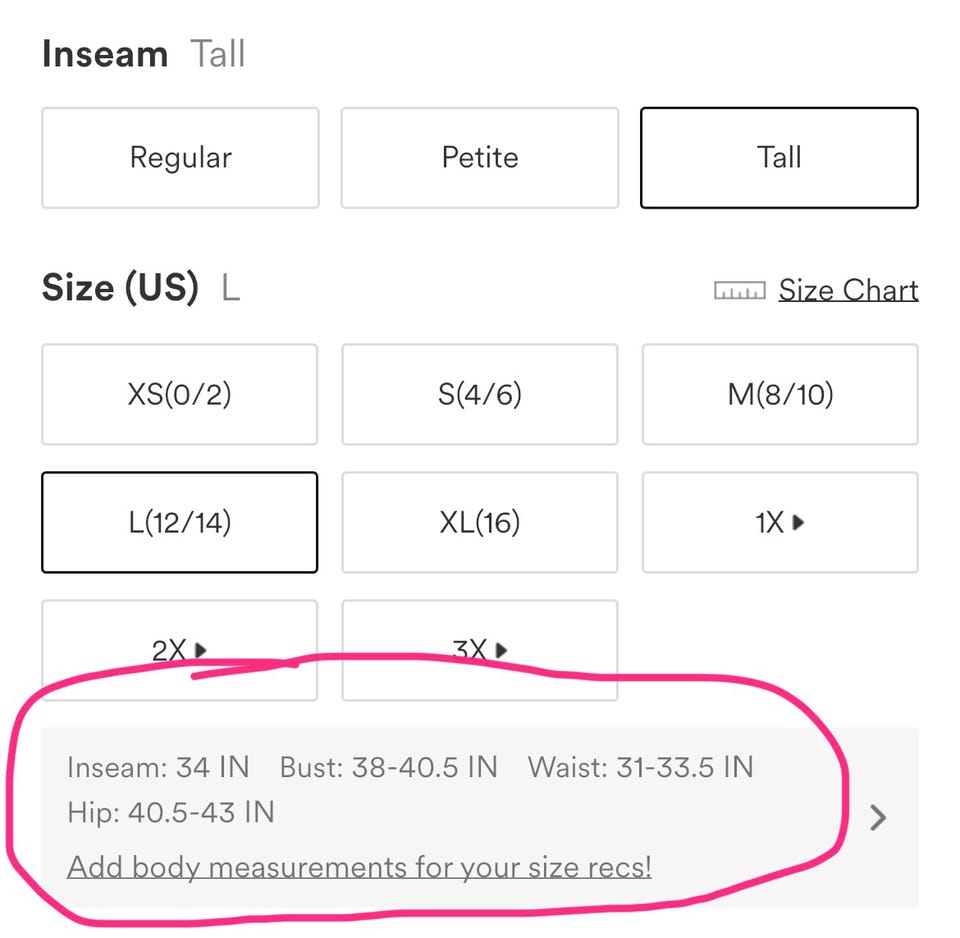Choose size L(12/14)
This screenshot has width=960, height=938.
[x=179, y=522]
